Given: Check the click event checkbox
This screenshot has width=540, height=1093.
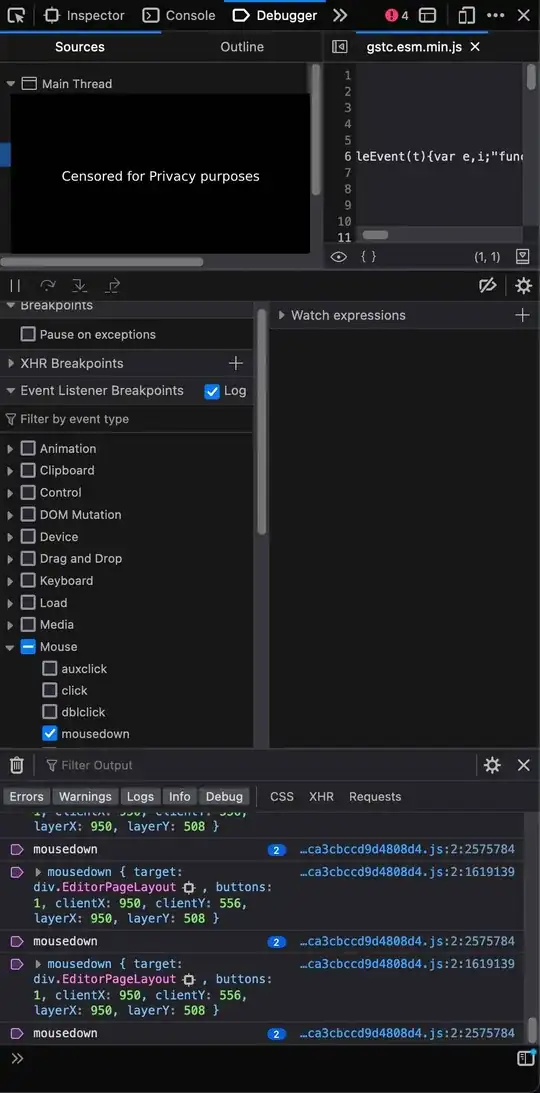Looking at the screenshot, I should pyautogui.click(x=49, y=690).
